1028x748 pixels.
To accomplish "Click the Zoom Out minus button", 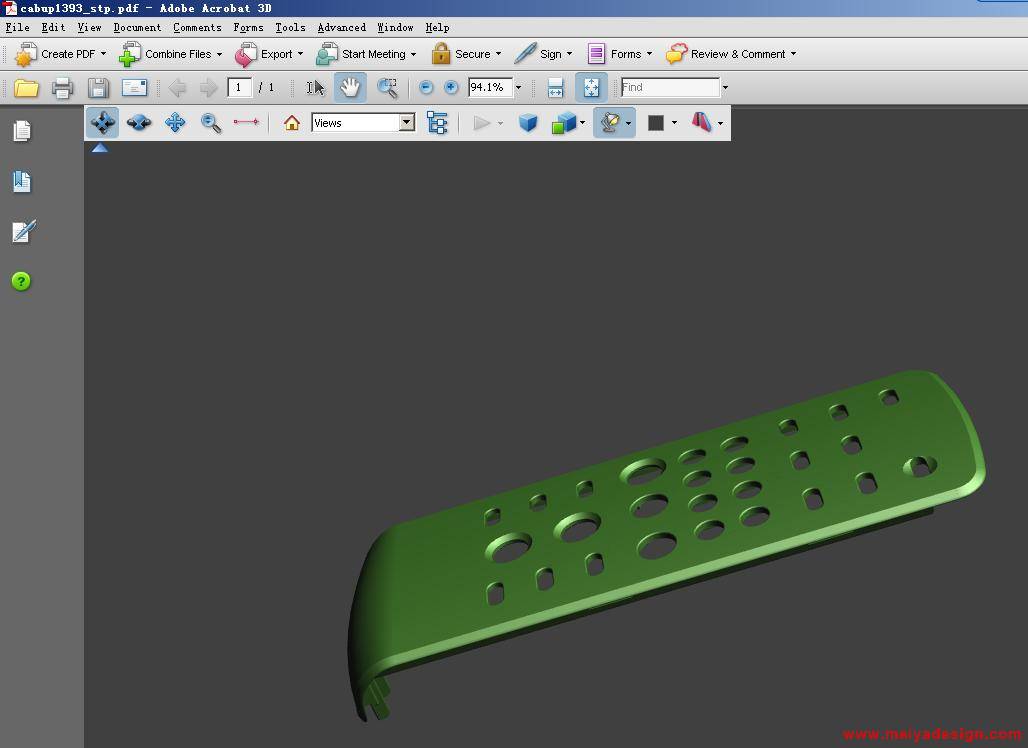I will 425,87.
